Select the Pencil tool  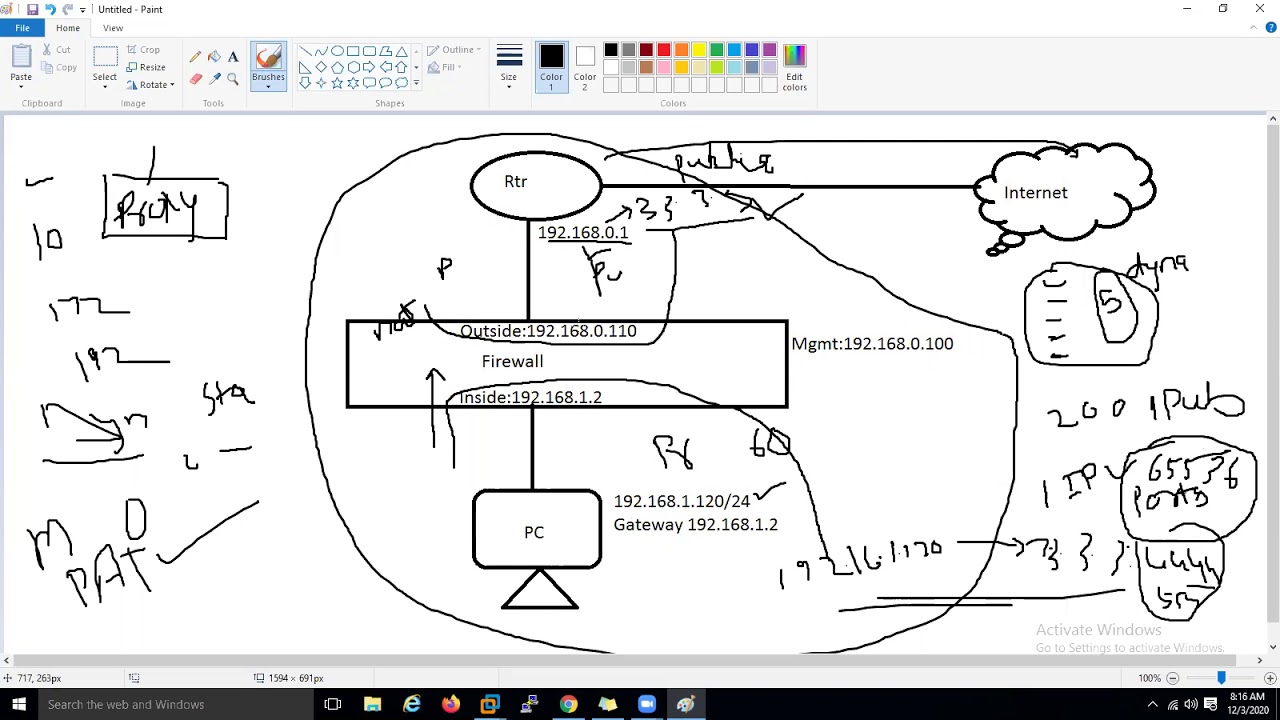(x=195, y=57)
